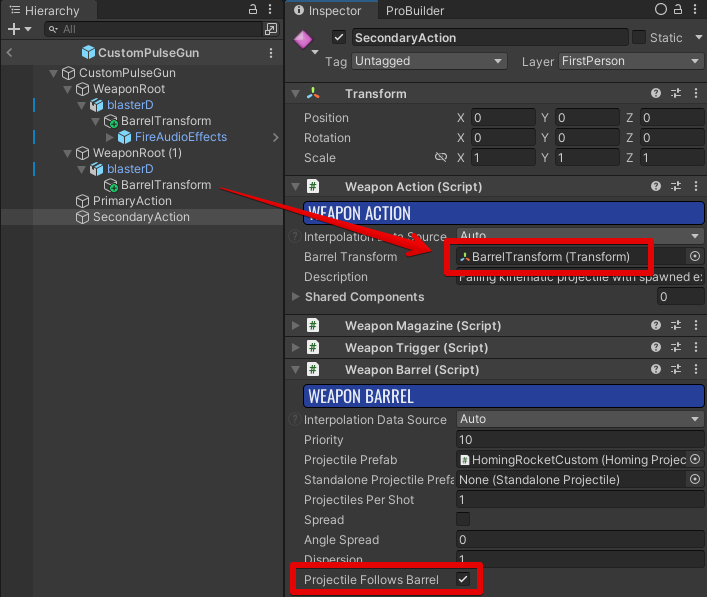Open object picker for Projectile Prefab
The image size is (707, 599).
tap(695, 460)
